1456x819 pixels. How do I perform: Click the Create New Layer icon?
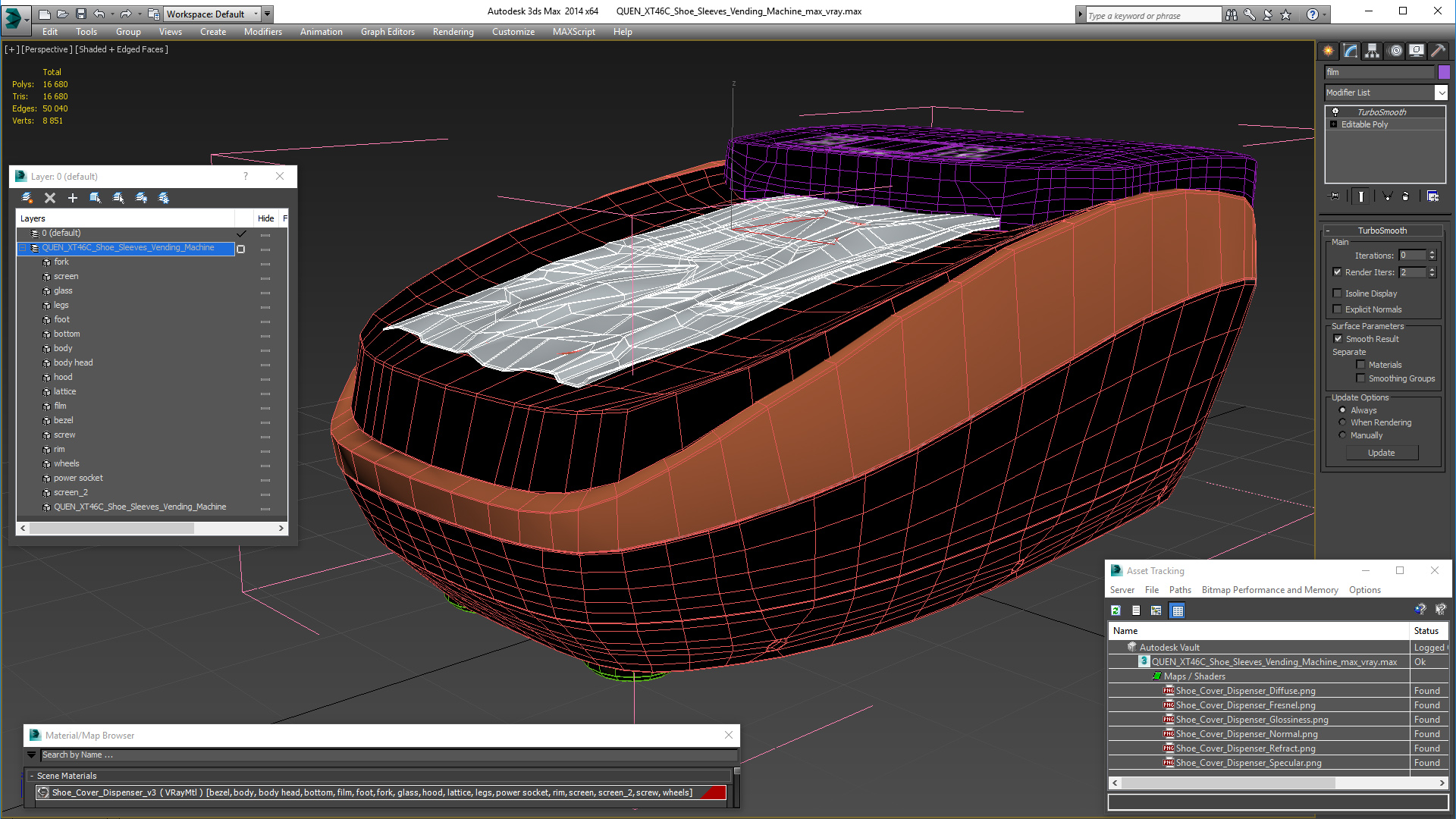coord(27,198)
